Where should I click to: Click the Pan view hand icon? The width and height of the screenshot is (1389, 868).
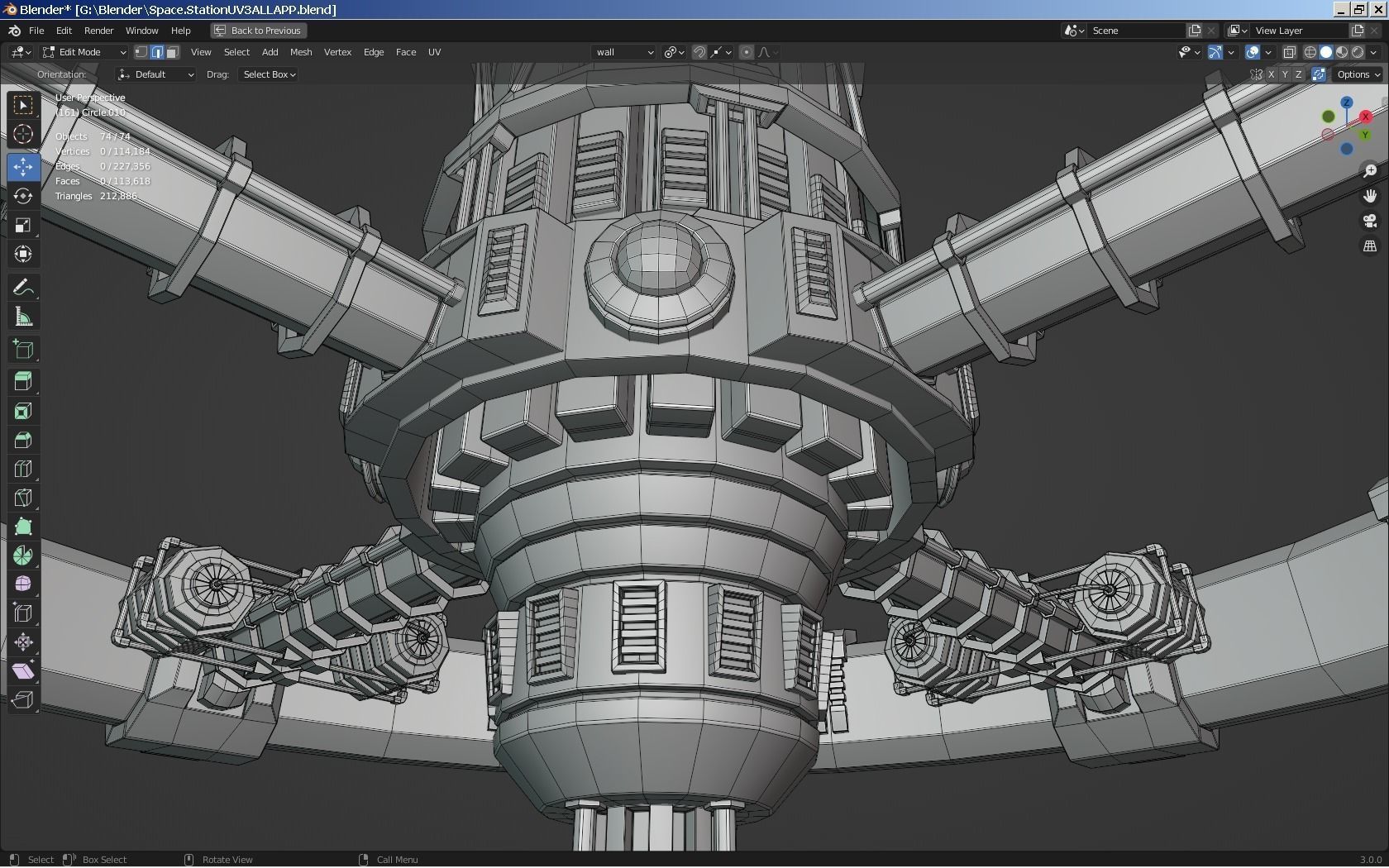1370,196
